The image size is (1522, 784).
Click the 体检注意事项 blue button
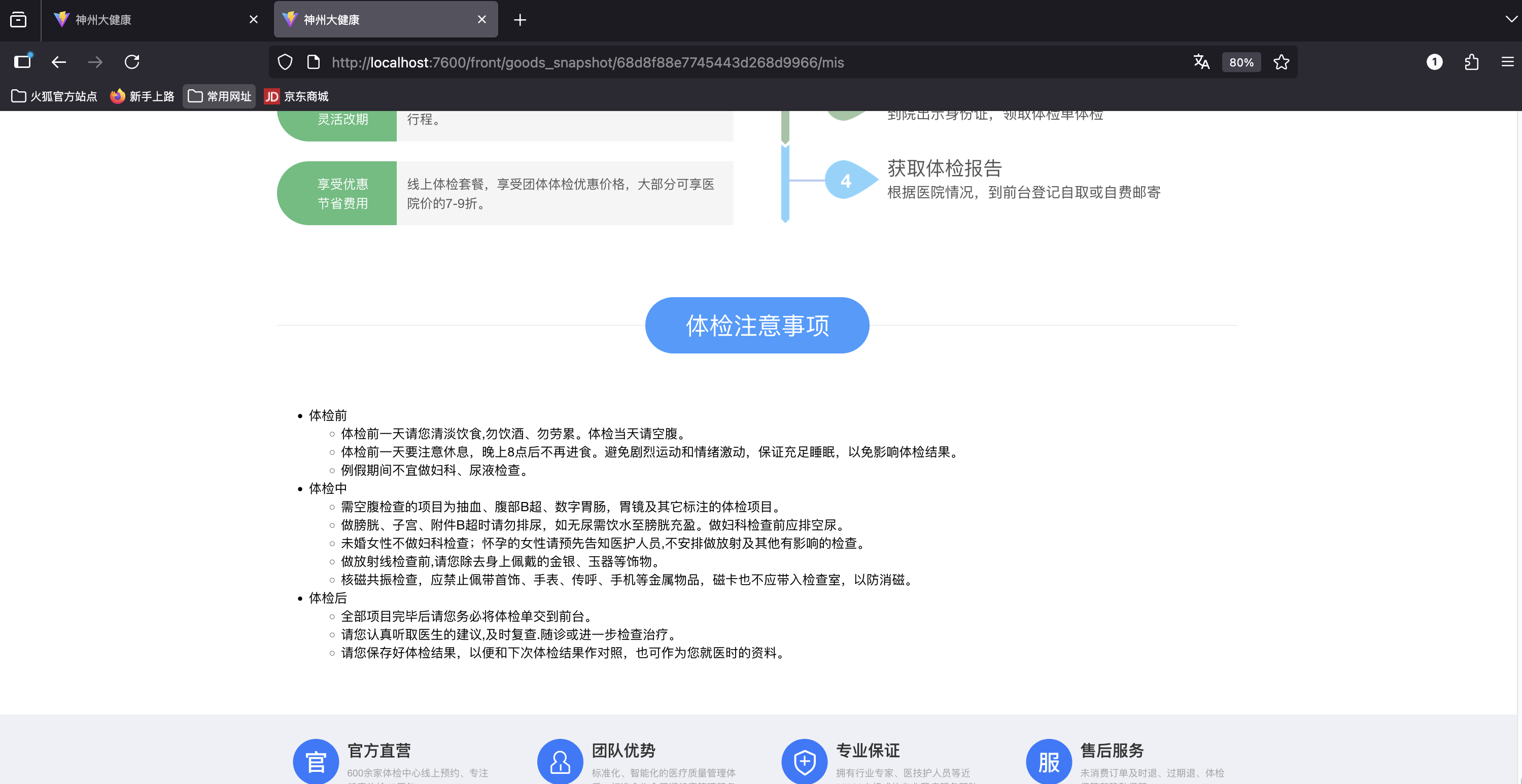[x=757, y=325]
